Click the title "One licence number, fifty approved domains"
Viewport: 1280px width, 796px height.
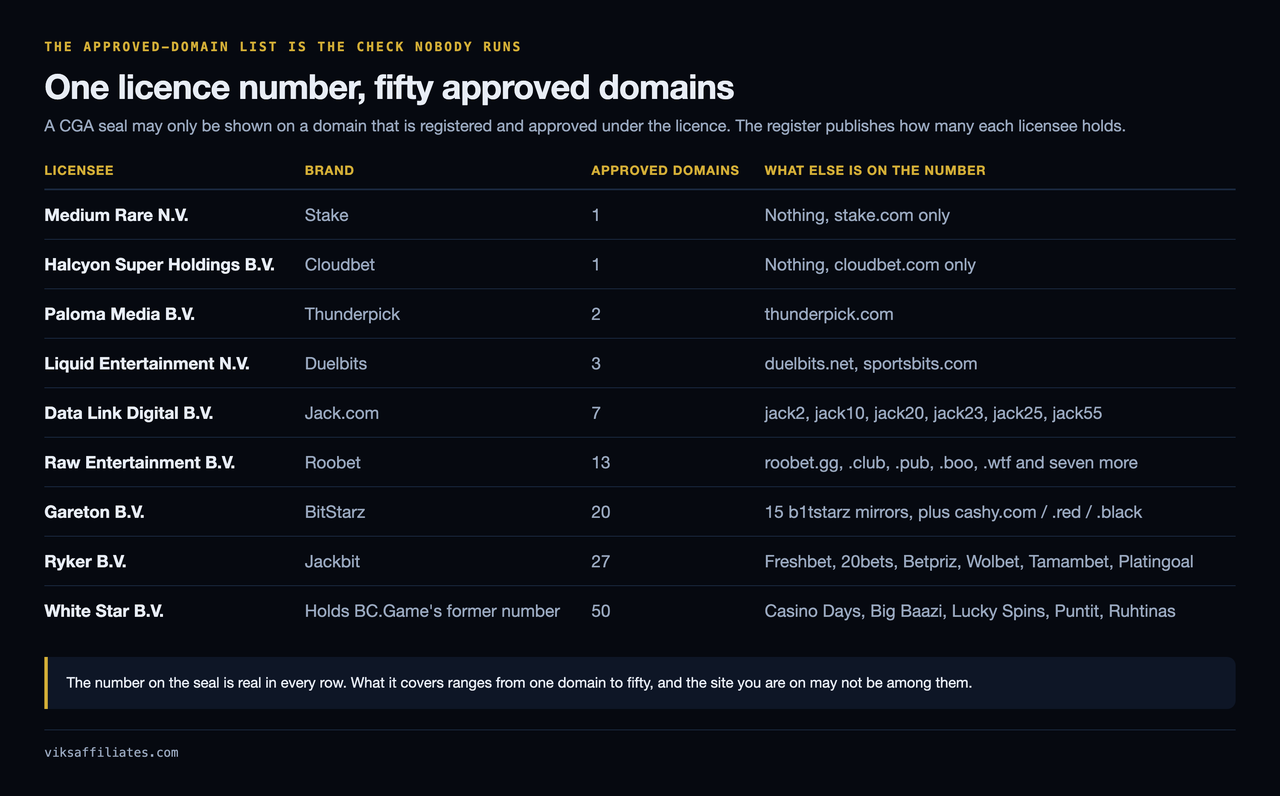coord(389,88)
